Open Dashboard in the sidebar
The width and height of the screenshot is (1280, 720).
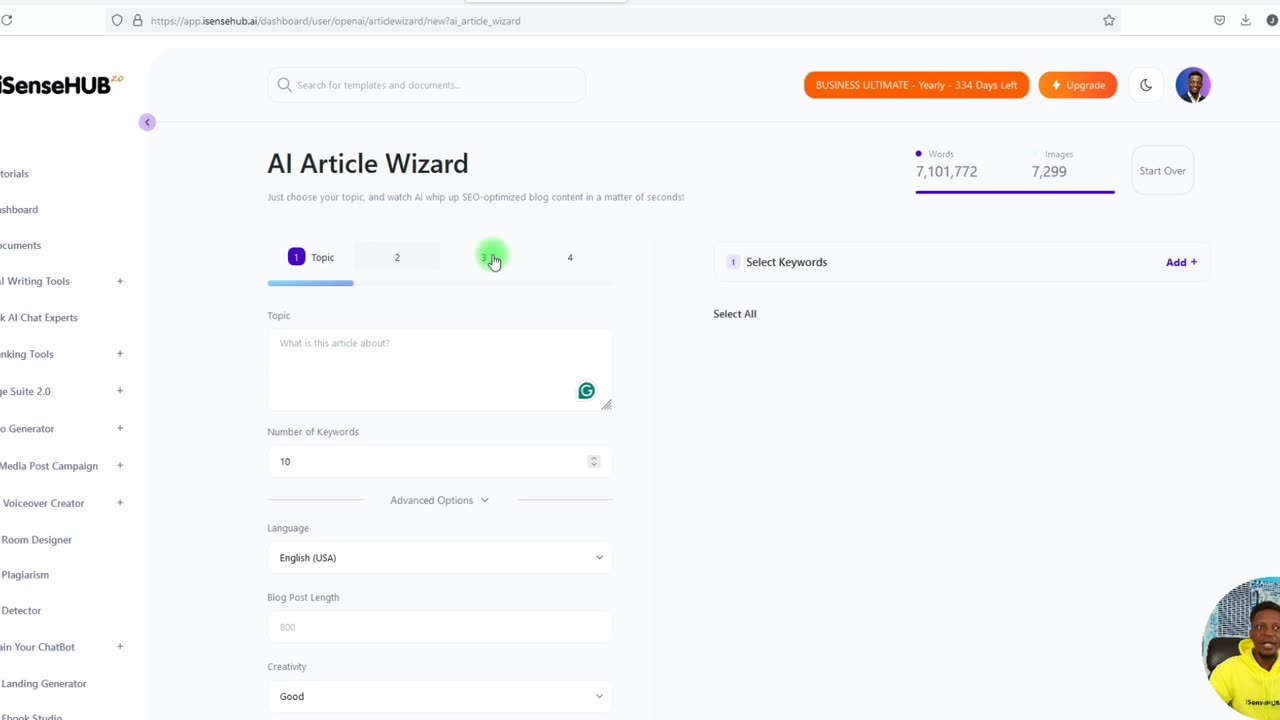[18, 210]
